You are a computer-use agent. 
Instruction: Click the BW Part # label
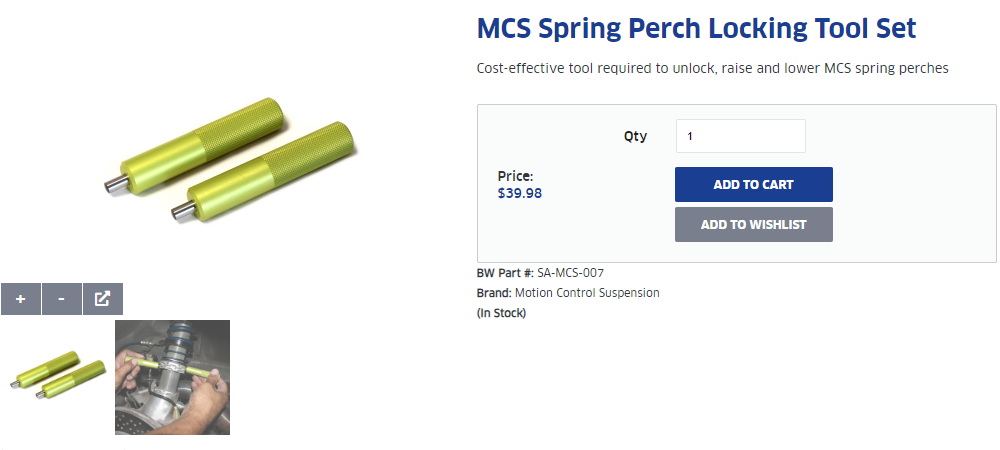coord(505,272)
